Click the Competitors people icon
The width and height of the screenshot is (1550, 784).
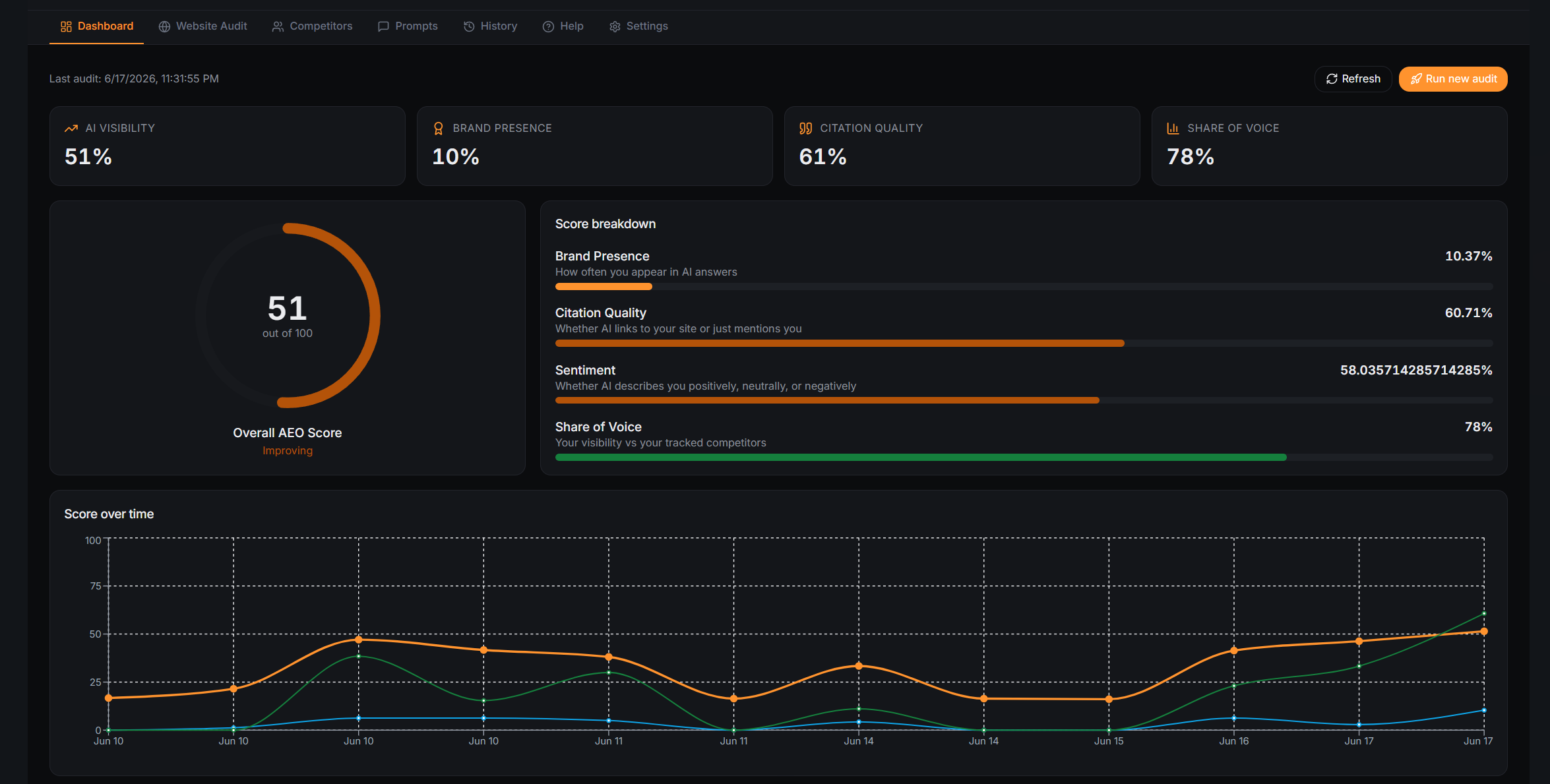tap(278, 26)
